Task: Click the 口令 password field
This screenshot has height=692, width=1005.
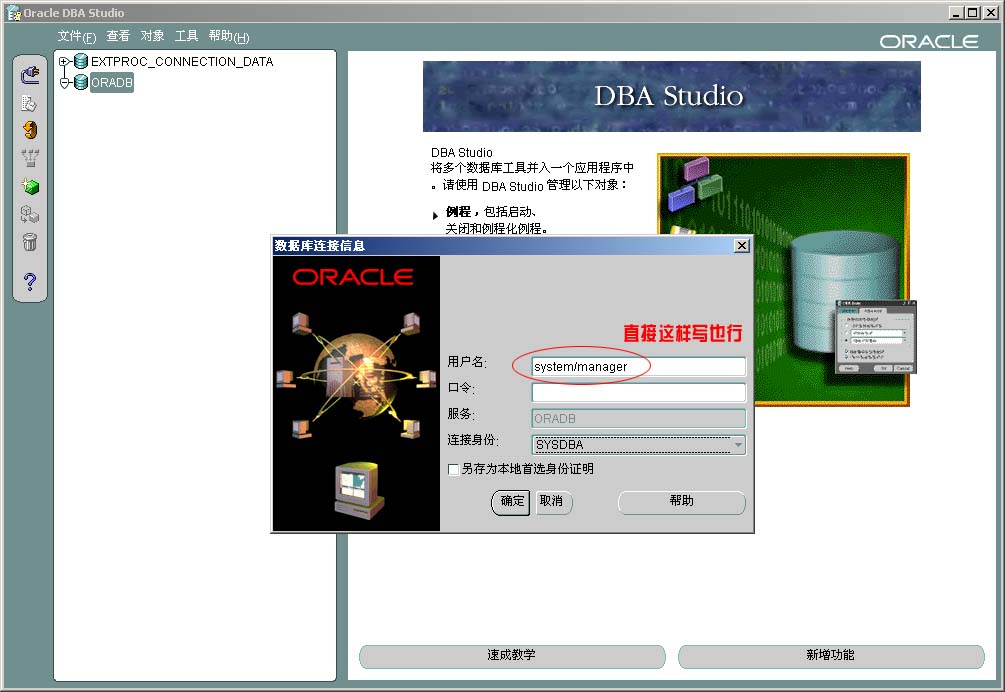Action: (638, 392)
